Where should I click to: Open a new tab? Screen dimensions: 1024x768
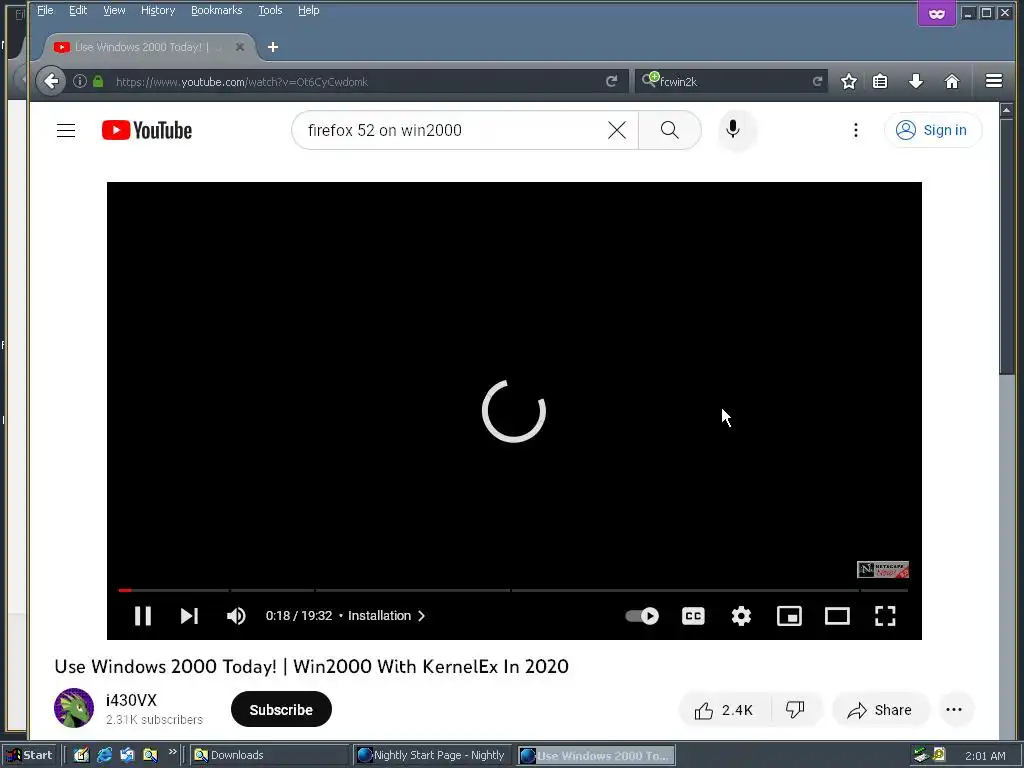(x=273, y=47)
